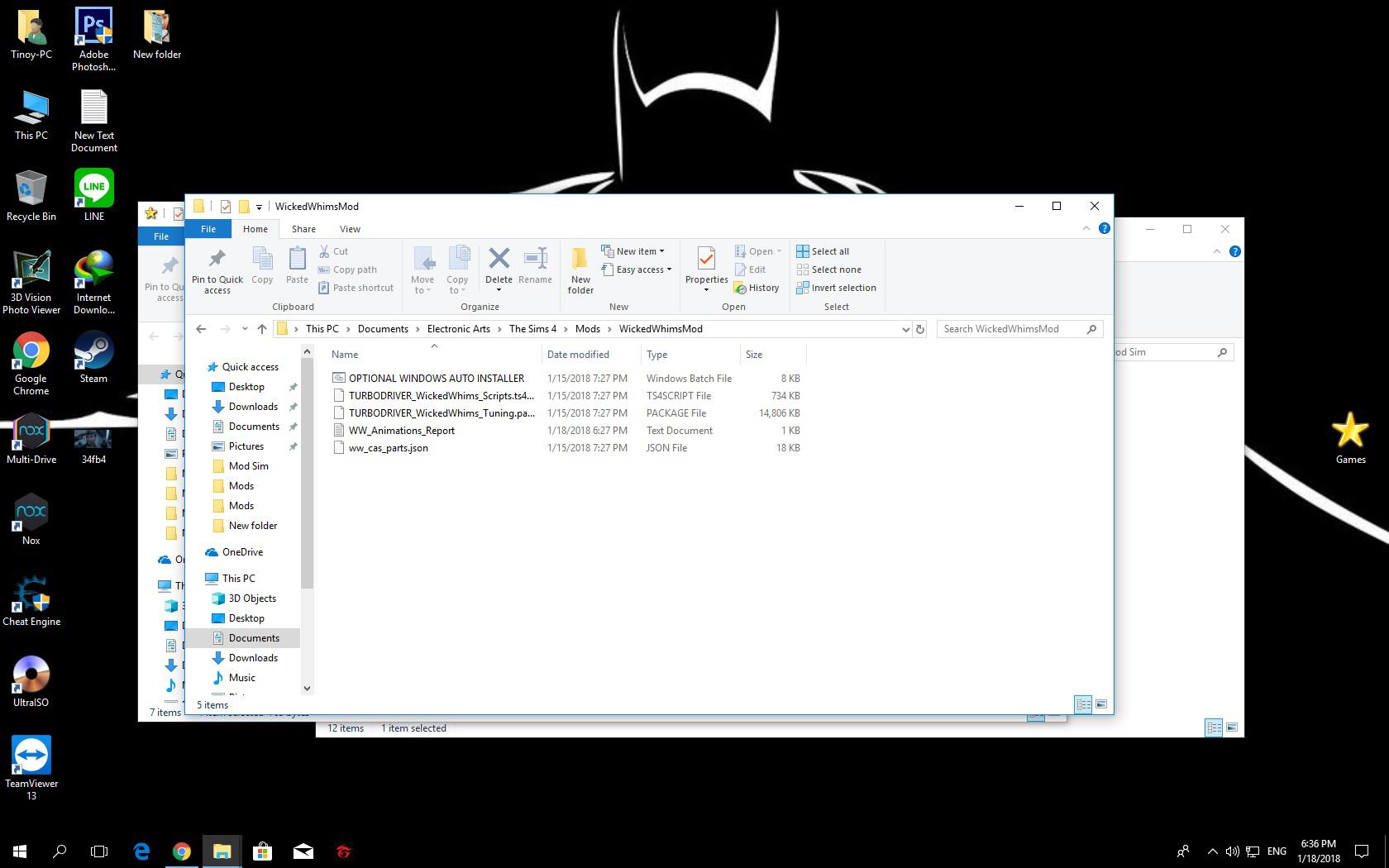The width and height of the screenshot is (1389, 868).
Task: Open Google Chrome desktop shortcut
Action: (31, 364)
